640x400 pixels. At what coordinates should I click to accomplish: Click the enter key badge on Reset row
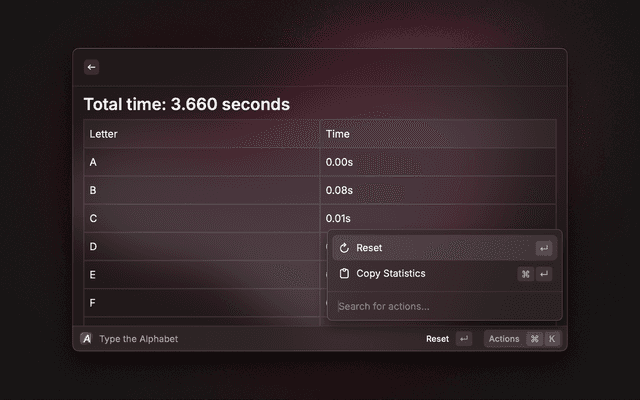544,248
